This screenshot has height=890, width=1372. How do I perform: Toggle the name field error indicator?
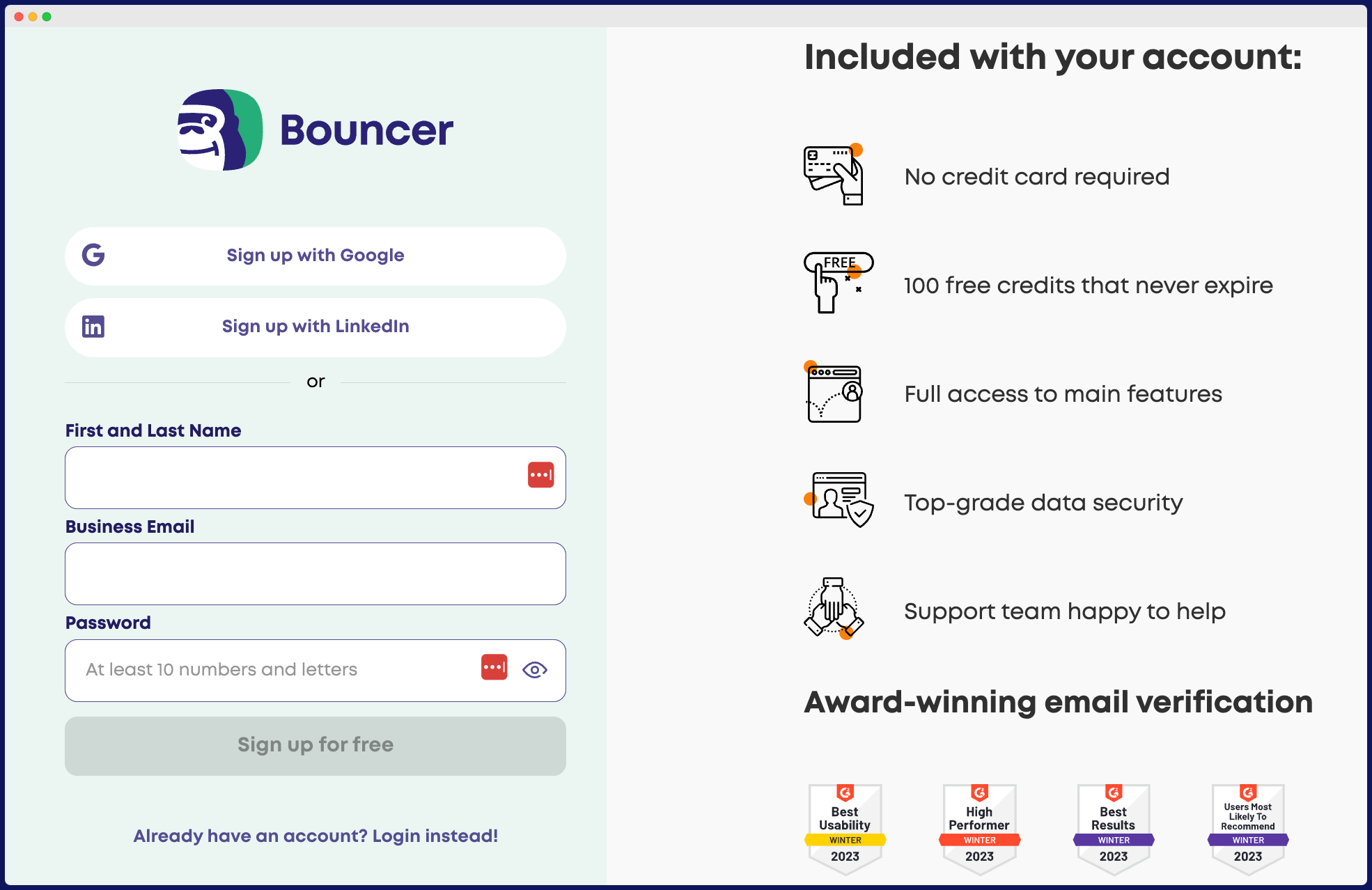pos(540,475)
